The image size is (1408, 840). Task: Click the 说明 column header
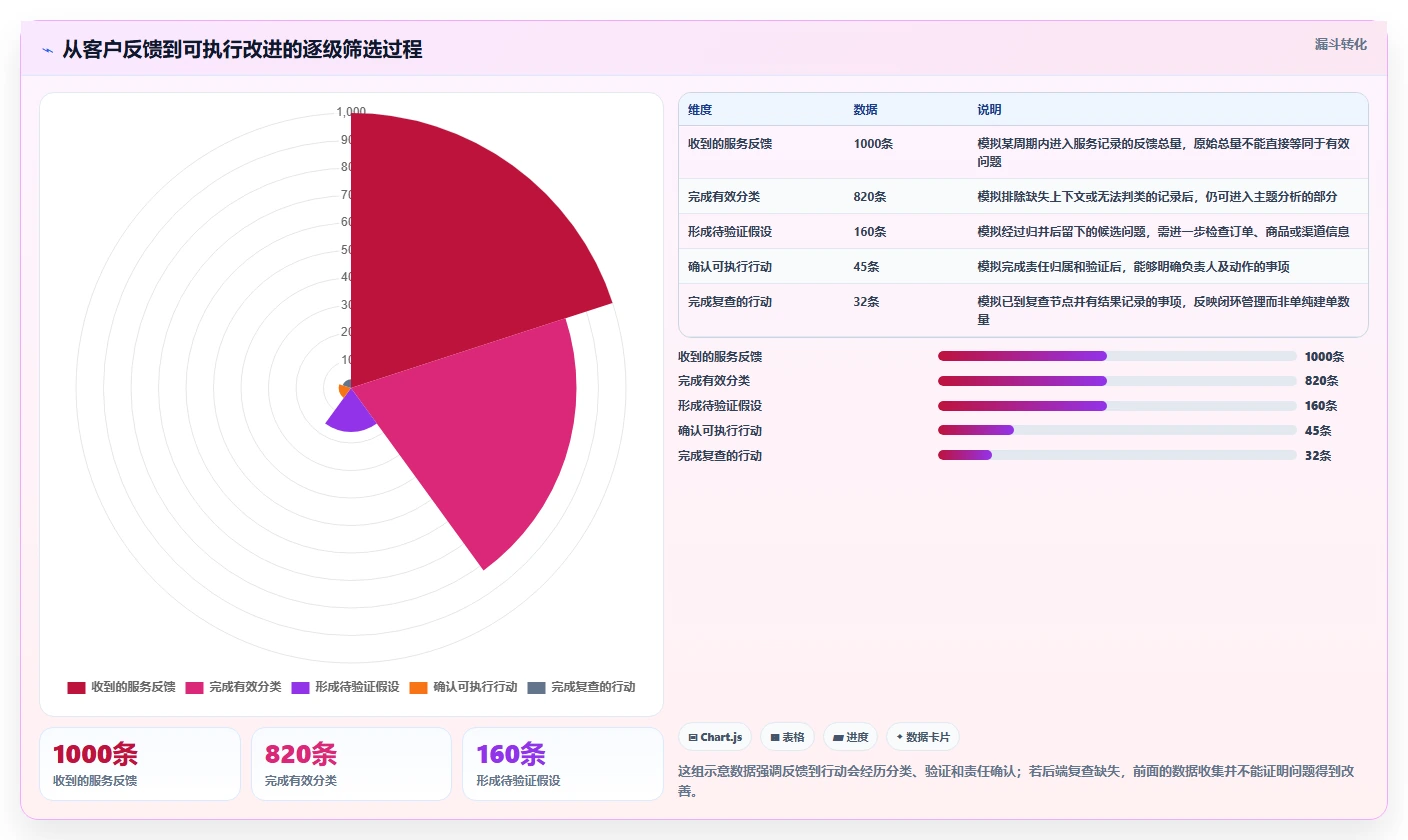click(x=989, y=110)
